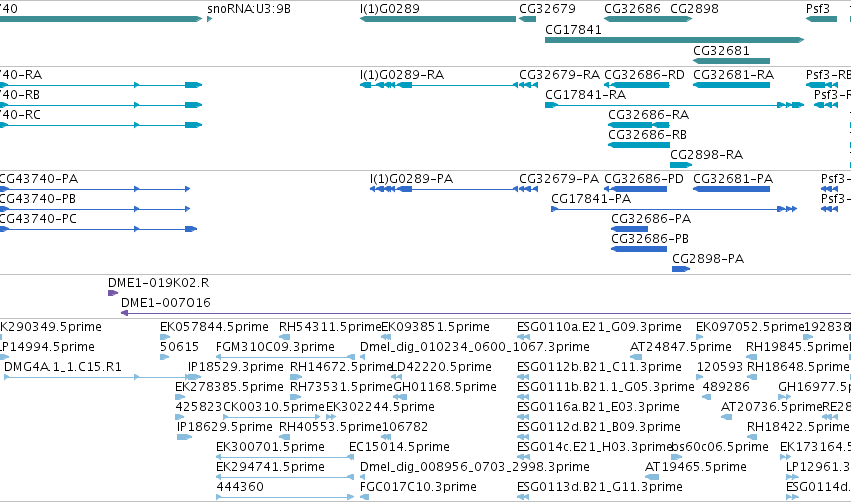Select the CG43740-PB protein label

tap(37, 199)
